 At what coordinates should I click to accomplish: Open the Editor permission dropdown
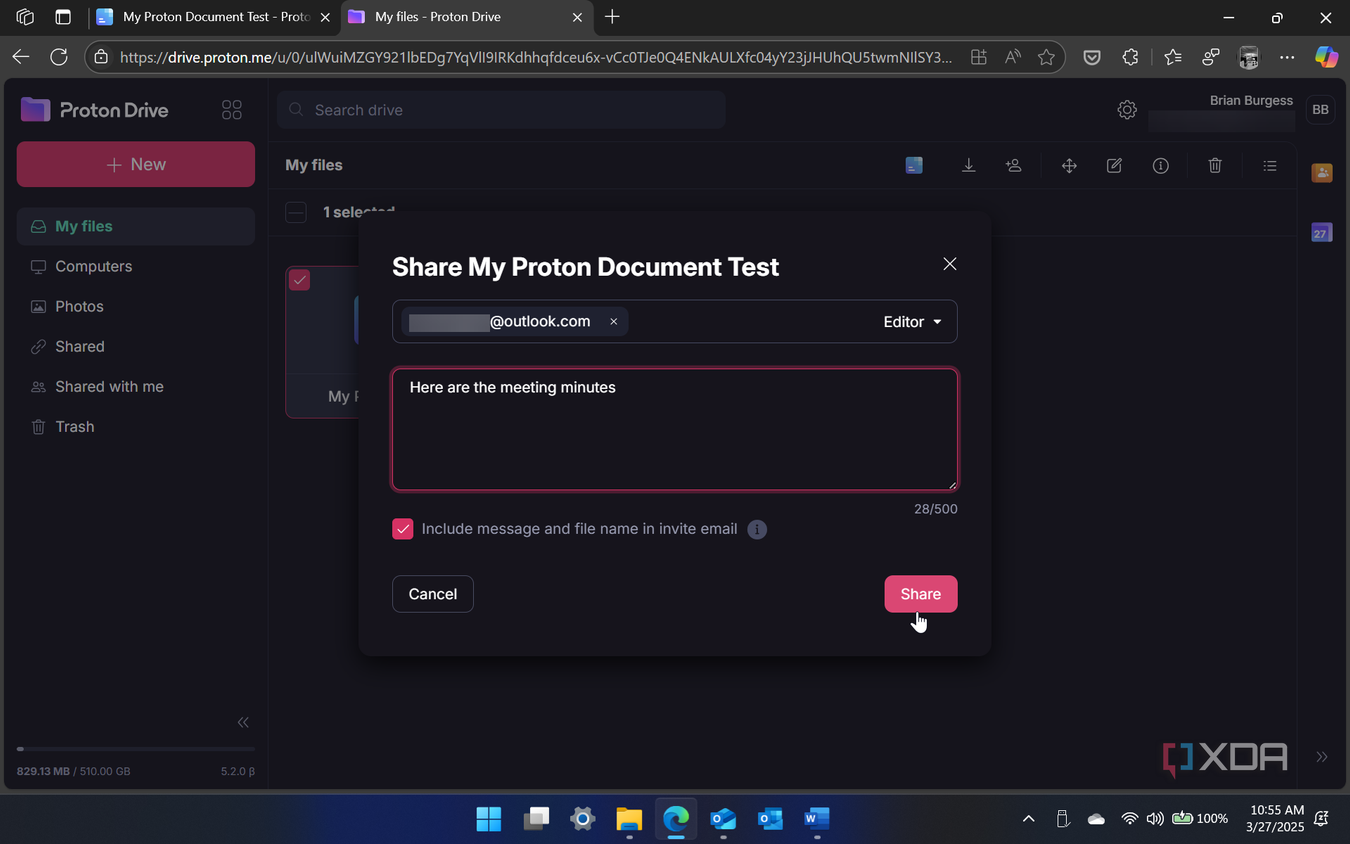coord(912,322)
